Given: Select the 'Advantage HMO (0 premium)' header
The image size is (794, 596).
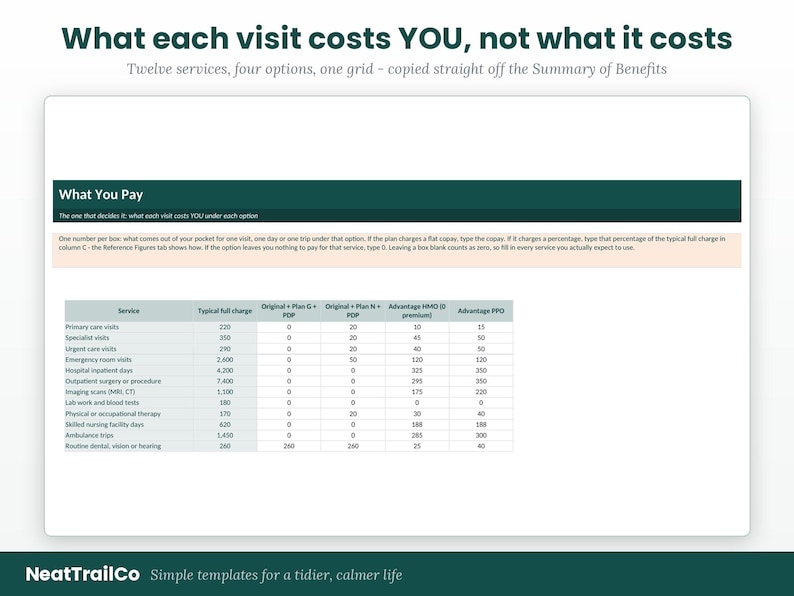Looking at the screenshot, I should click(x=417, y=311).
